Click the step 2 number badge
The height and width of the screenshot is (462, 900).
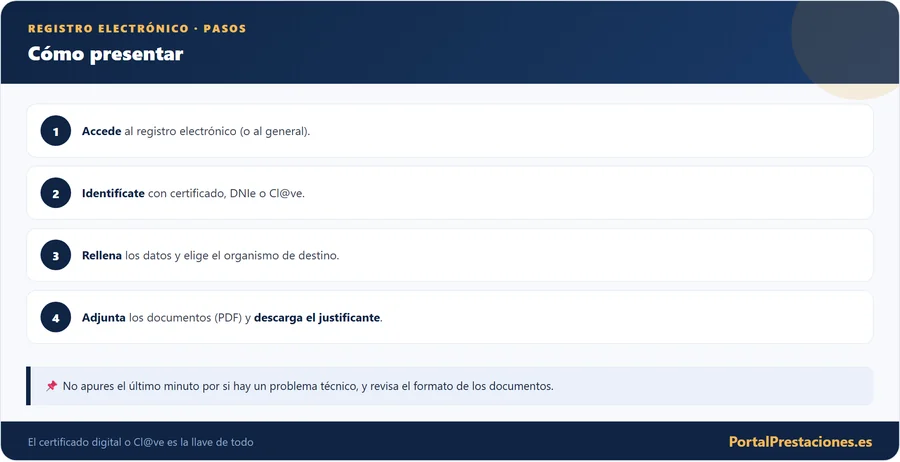tap(56, 193)
